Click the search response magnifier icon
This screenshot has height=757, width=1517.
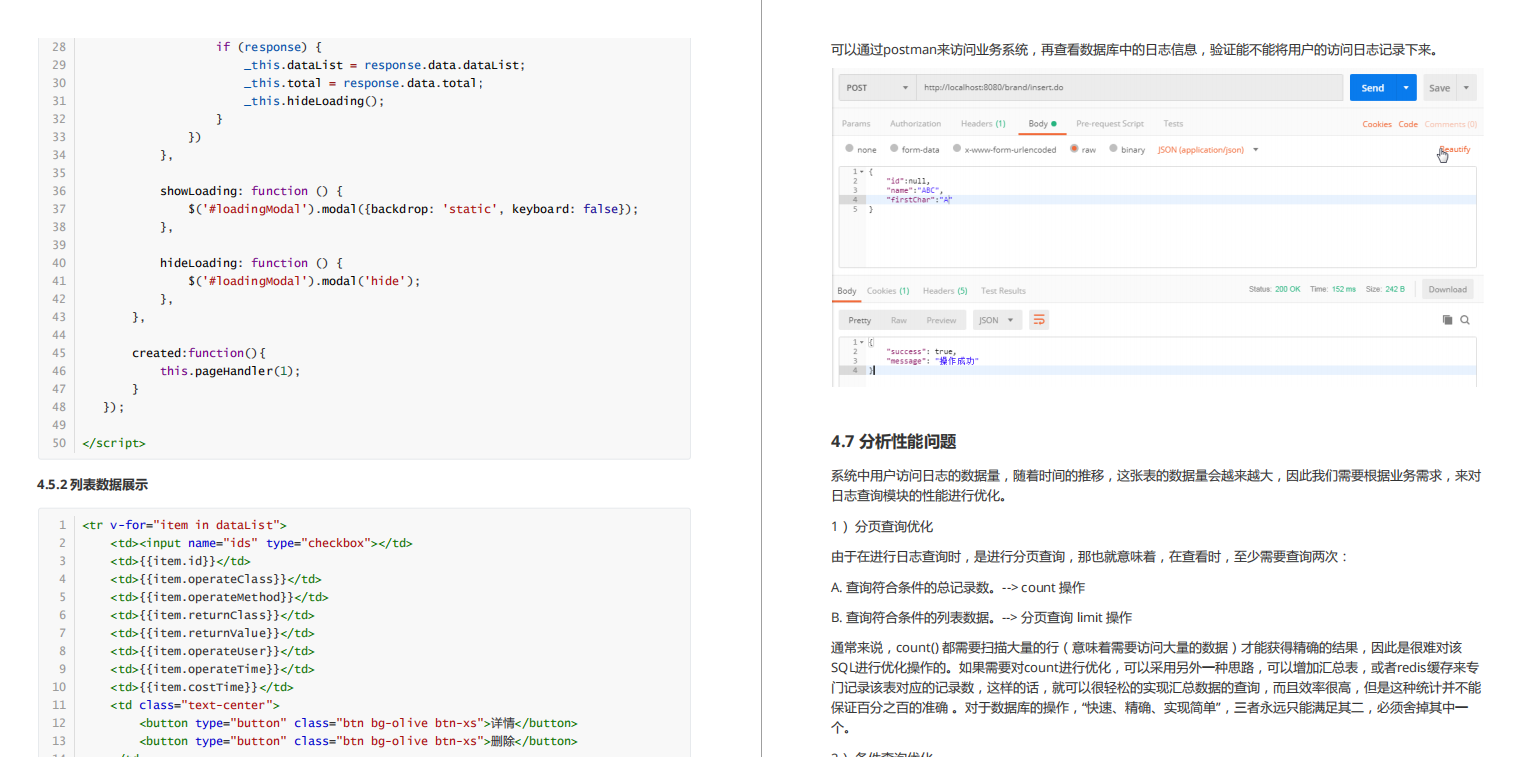point(1465,320)
